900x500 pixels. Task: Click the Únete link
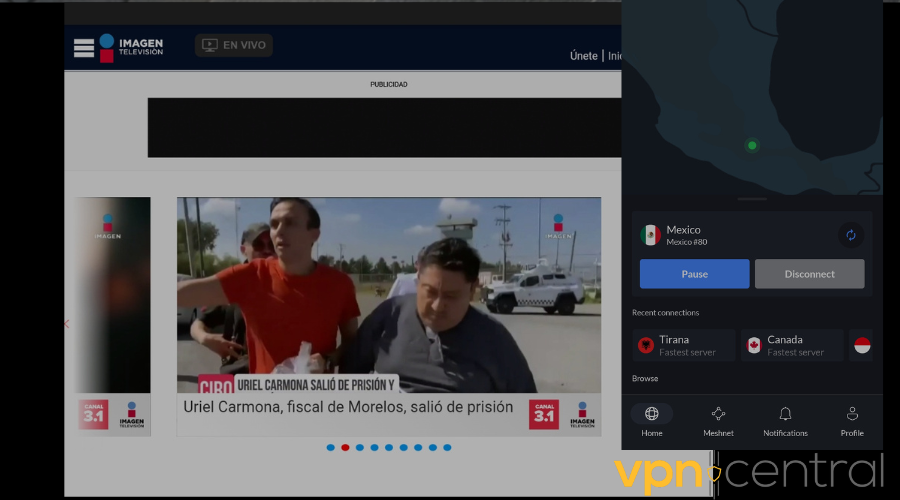click(x=583, y=56)
